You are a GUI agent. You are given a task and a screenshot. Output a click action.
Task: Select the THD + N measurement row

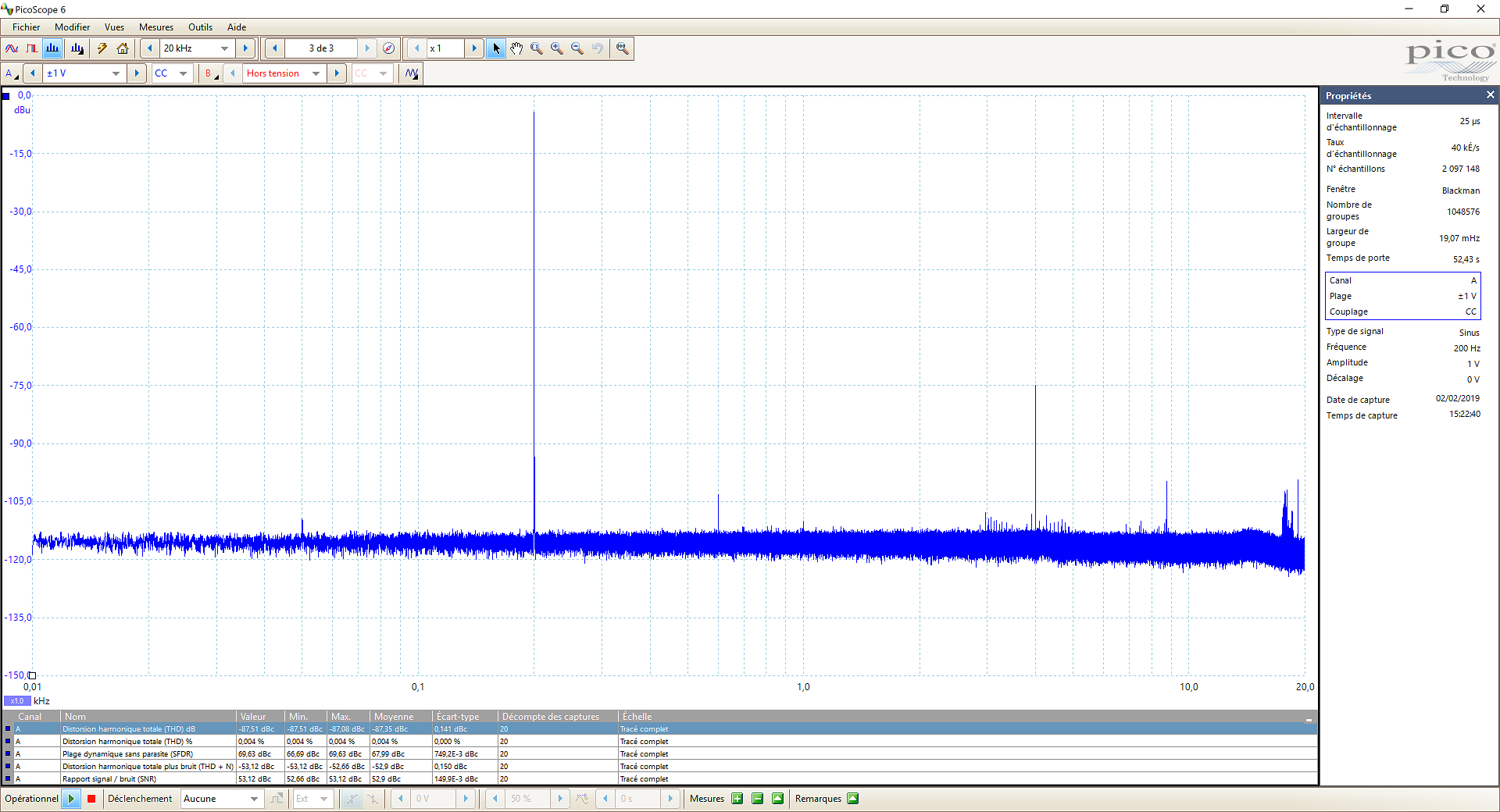tap(659, 767)
